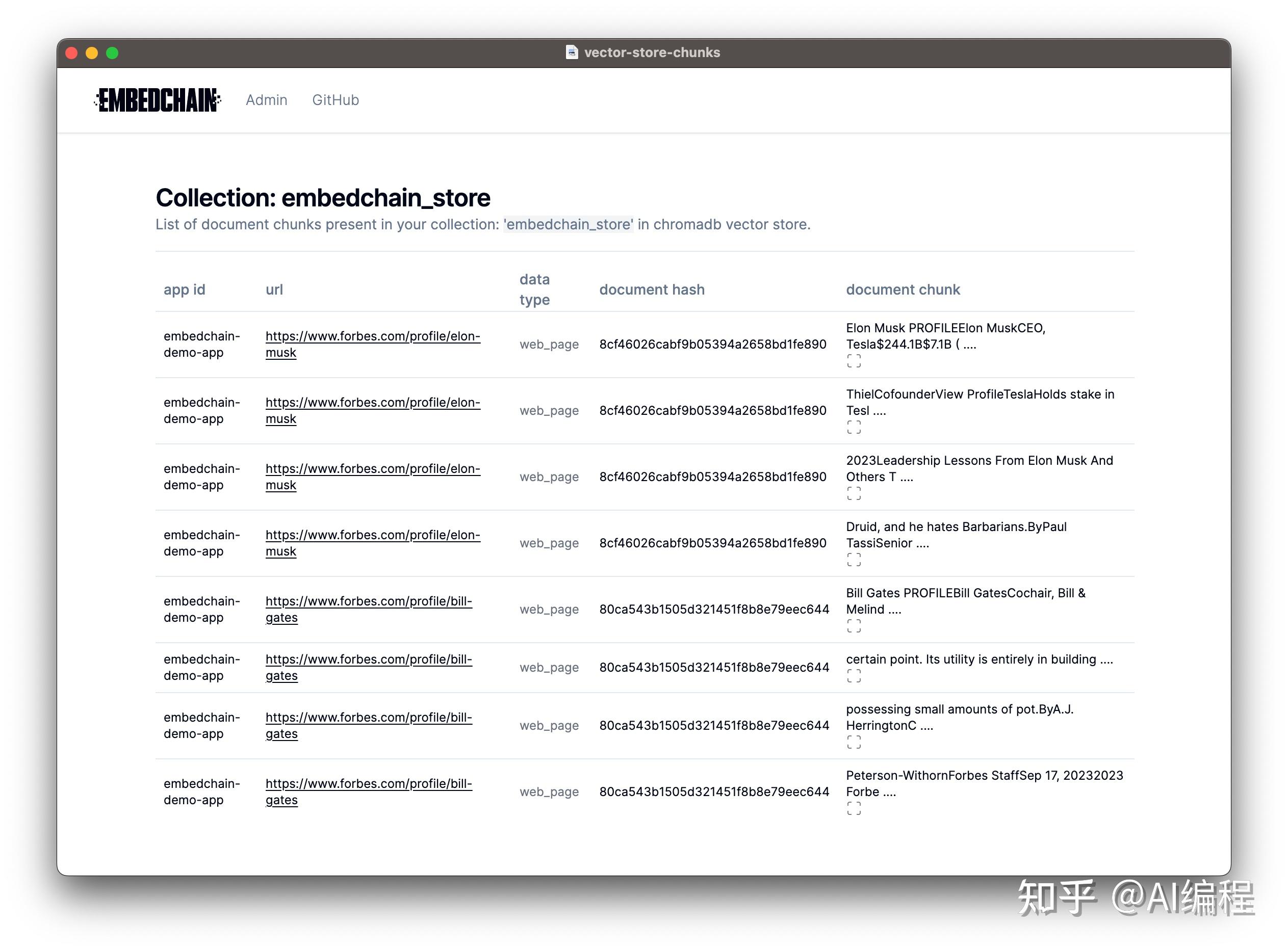Click the document chunk column header
Viewport: 1288px width, 951px height.
[x=903, y=289]
